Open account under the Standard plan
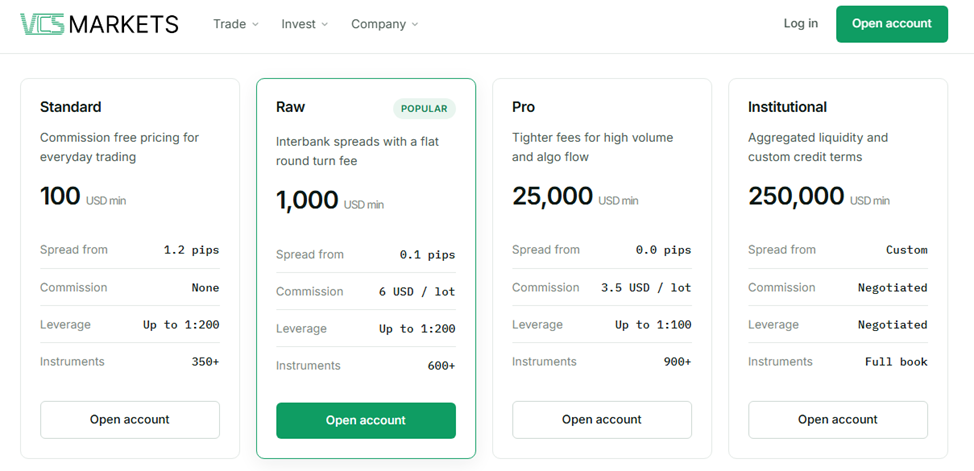 pyautogui.click(x=130, y=419)
